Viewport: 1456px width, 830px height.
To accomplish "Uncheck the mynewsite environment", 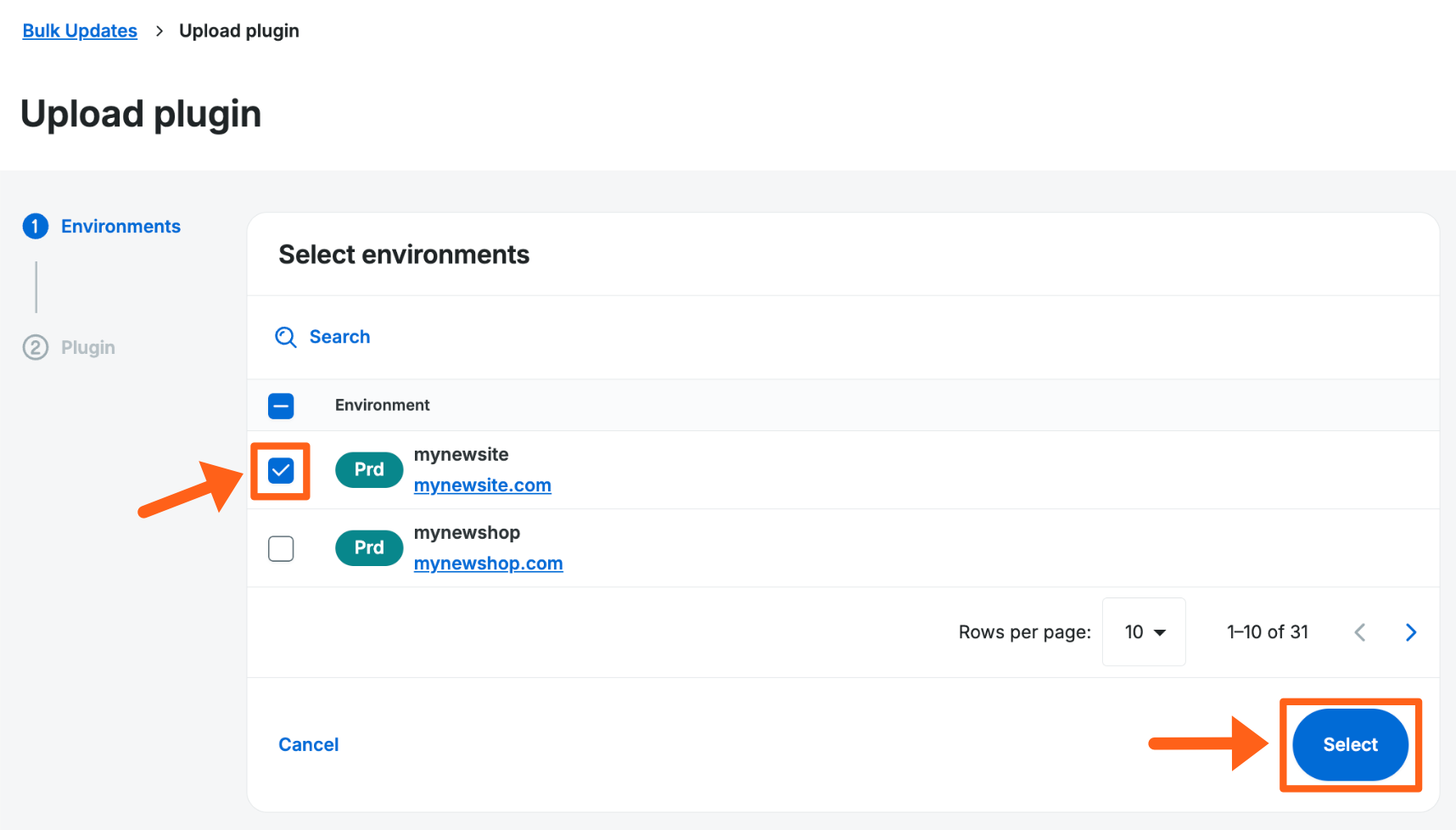I will click(x=281, y=469).
